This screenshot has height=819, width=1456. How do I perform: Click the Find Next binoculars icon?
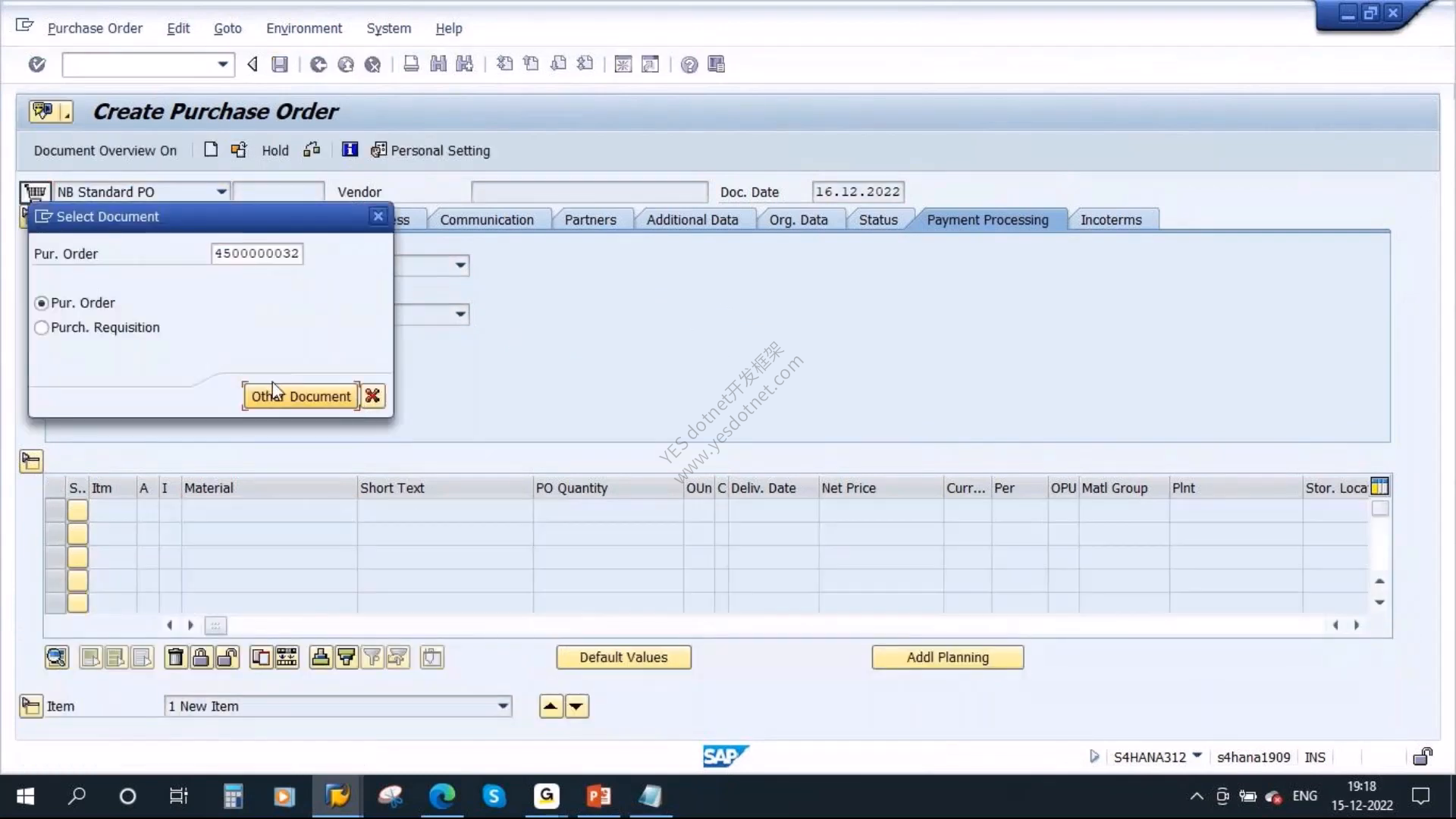click(465, 64)
